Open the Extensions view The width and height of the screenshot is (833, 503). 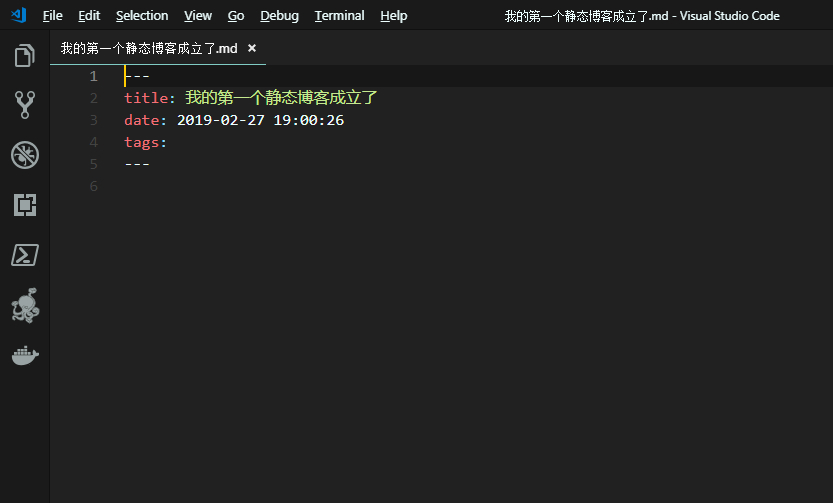tap(24, 204)
